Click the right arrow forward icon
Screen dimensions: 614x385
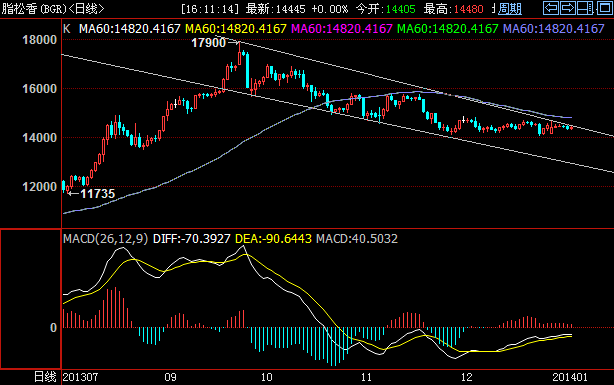(x=568, y=8)
